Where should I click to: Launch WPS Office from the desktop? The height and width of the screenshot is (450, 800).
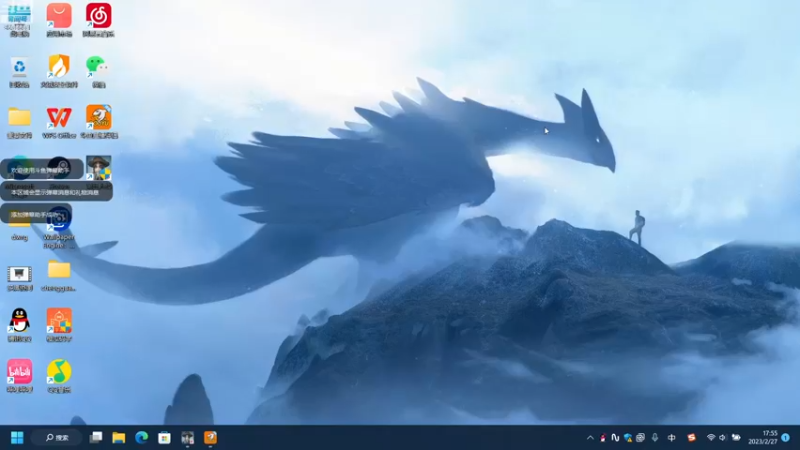59,117
